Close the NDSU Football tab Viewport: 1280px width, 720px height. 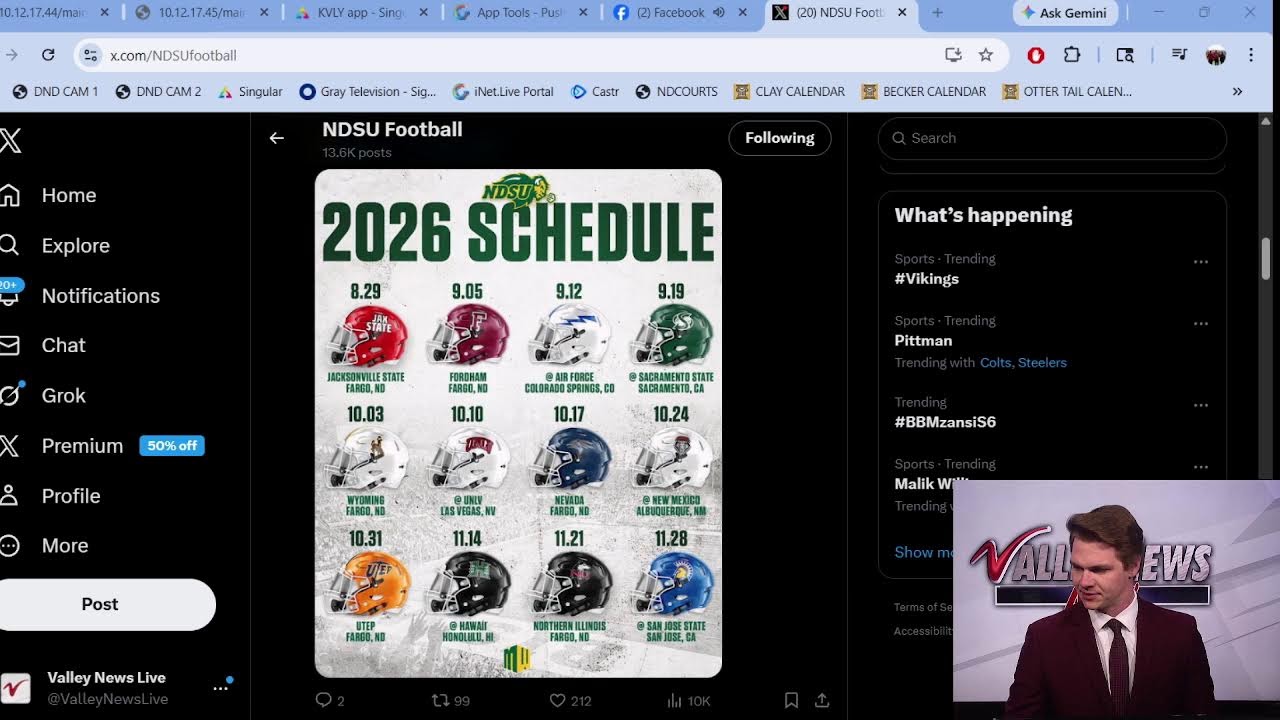pos(902,13)
